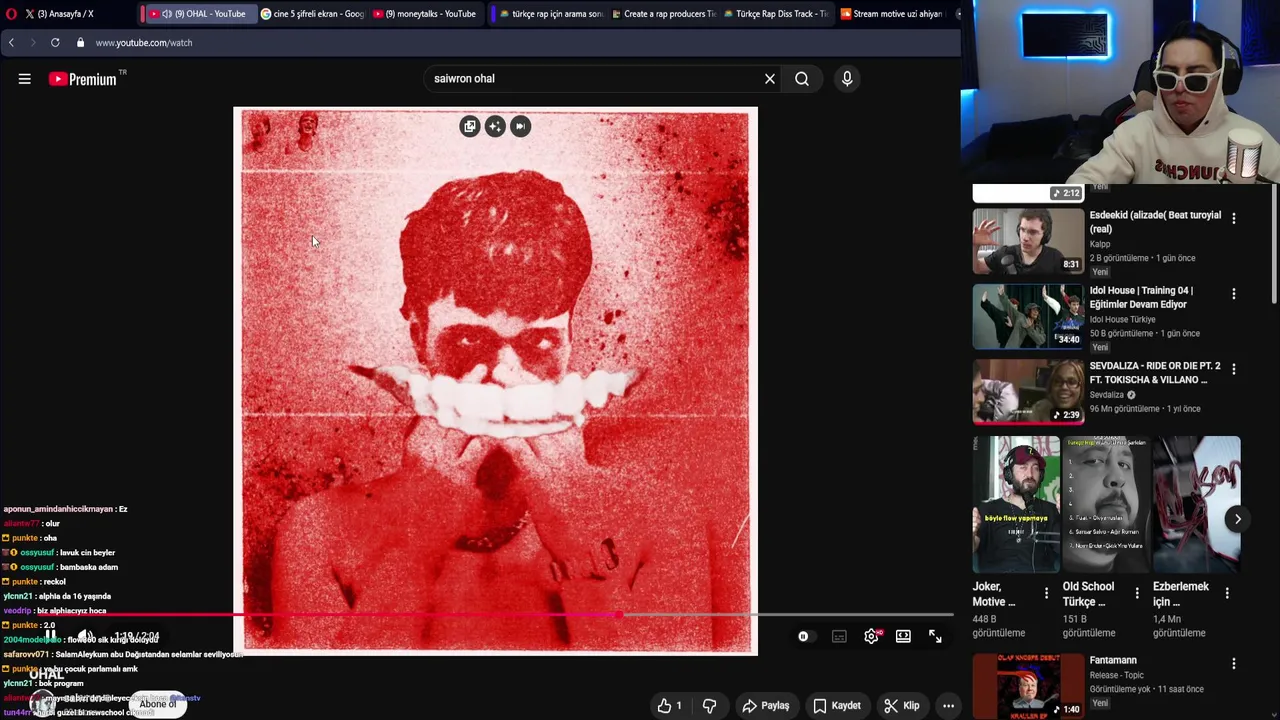Pause the video playback
This screenshot has height=720, width=1280.
[x=50, y=636]
